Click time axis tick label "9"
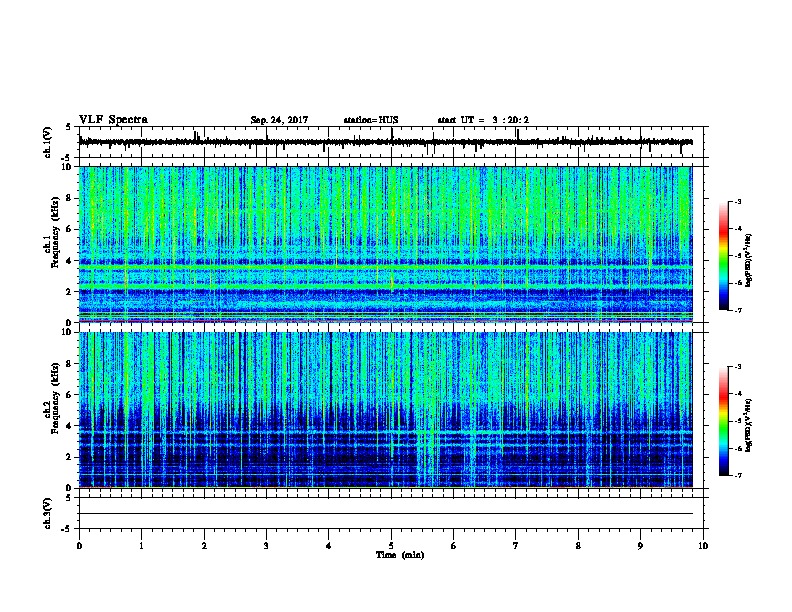Image resolution: width=792 pixels, height=612 pixels. (x=640, y=546)
